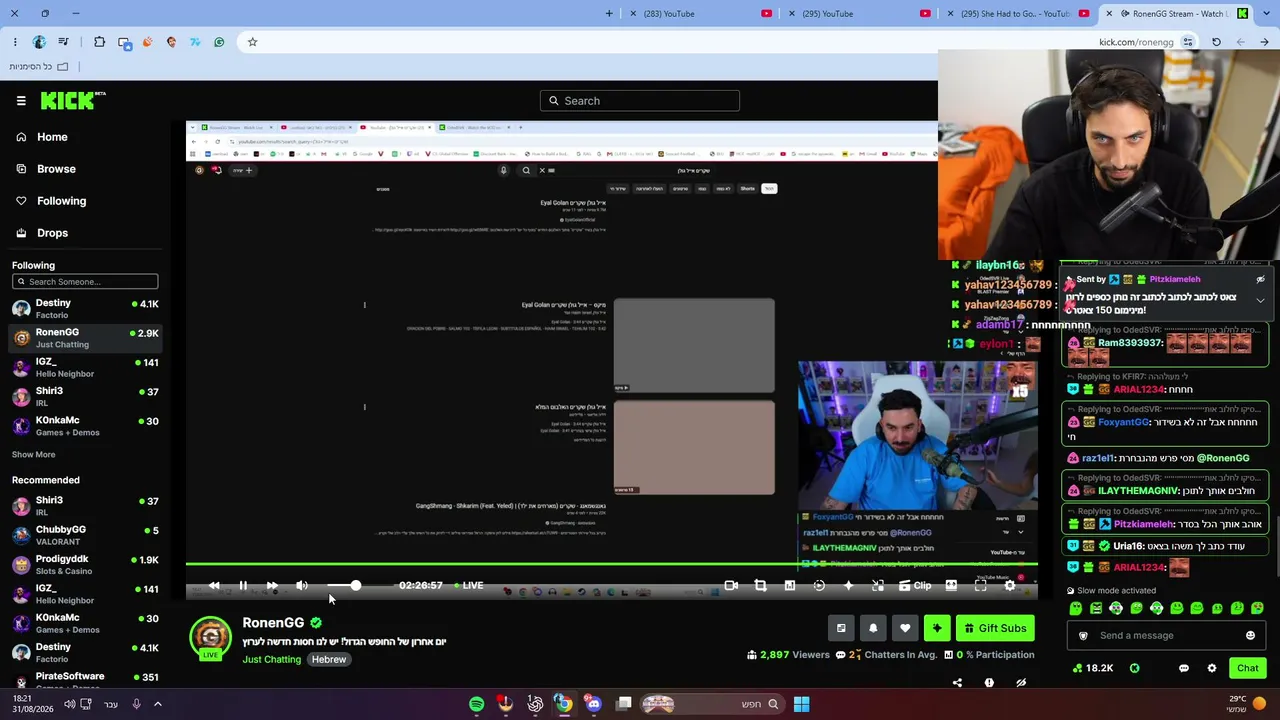Viewport: 1280px width, 720px height.
Task: Collapse the pinned message chevron
Action: [1260, 301]
